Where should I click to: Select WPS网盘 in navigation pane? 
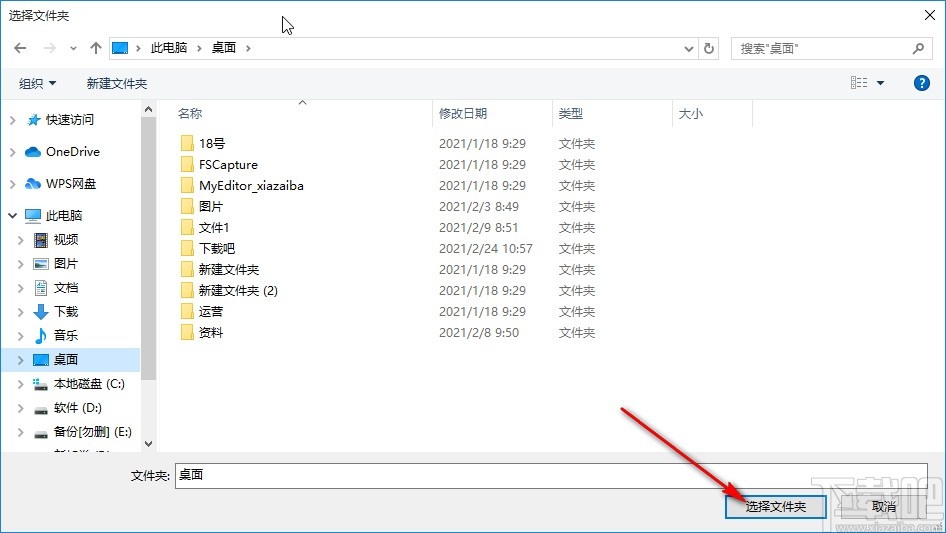pyautogui.click(x=71, y=184)
